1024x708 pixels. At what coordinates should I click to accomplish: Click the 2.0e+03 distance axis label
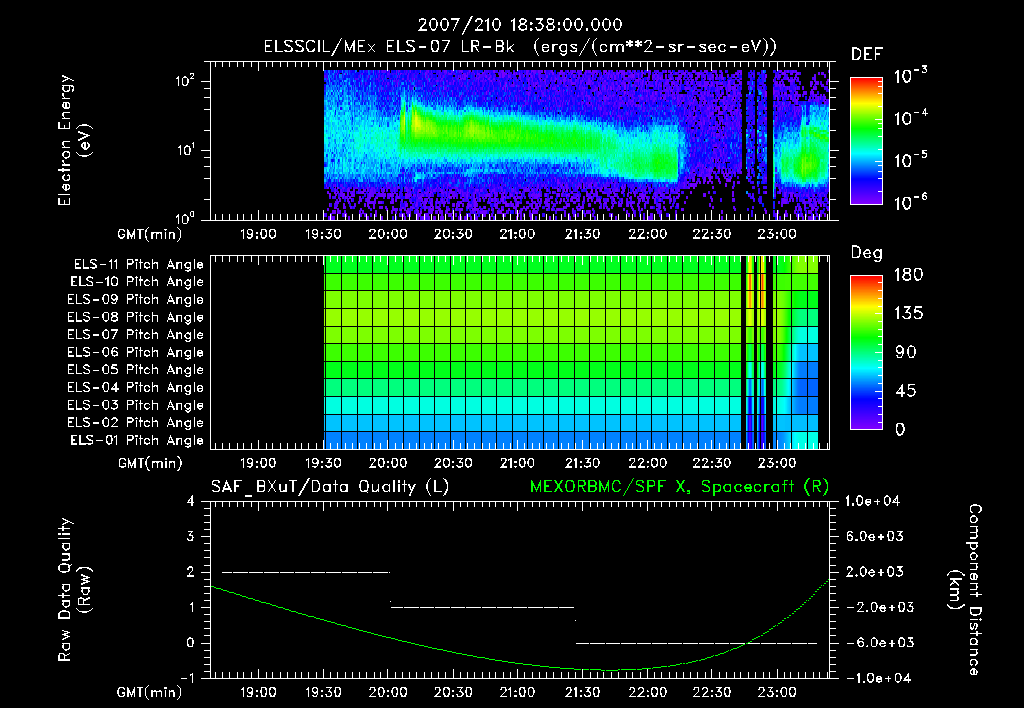875,572
